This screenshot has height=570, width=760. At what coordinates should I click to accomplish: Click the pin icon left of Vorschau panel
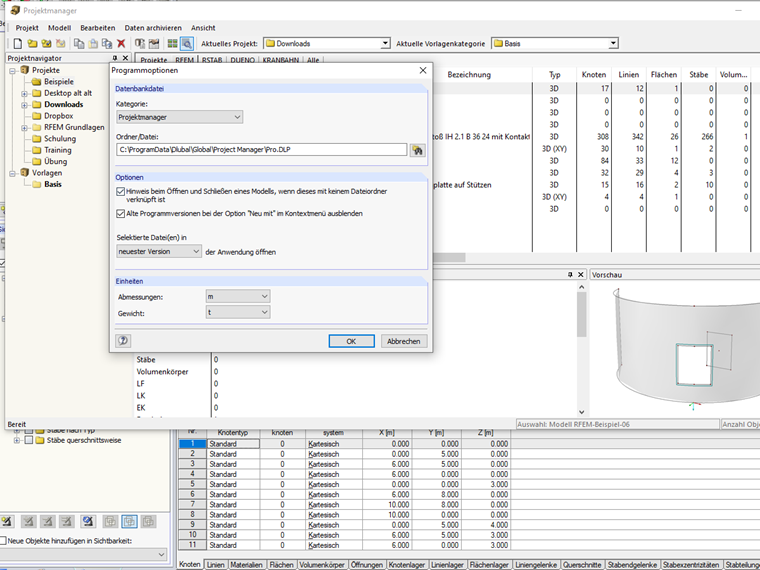coord(570,275)
